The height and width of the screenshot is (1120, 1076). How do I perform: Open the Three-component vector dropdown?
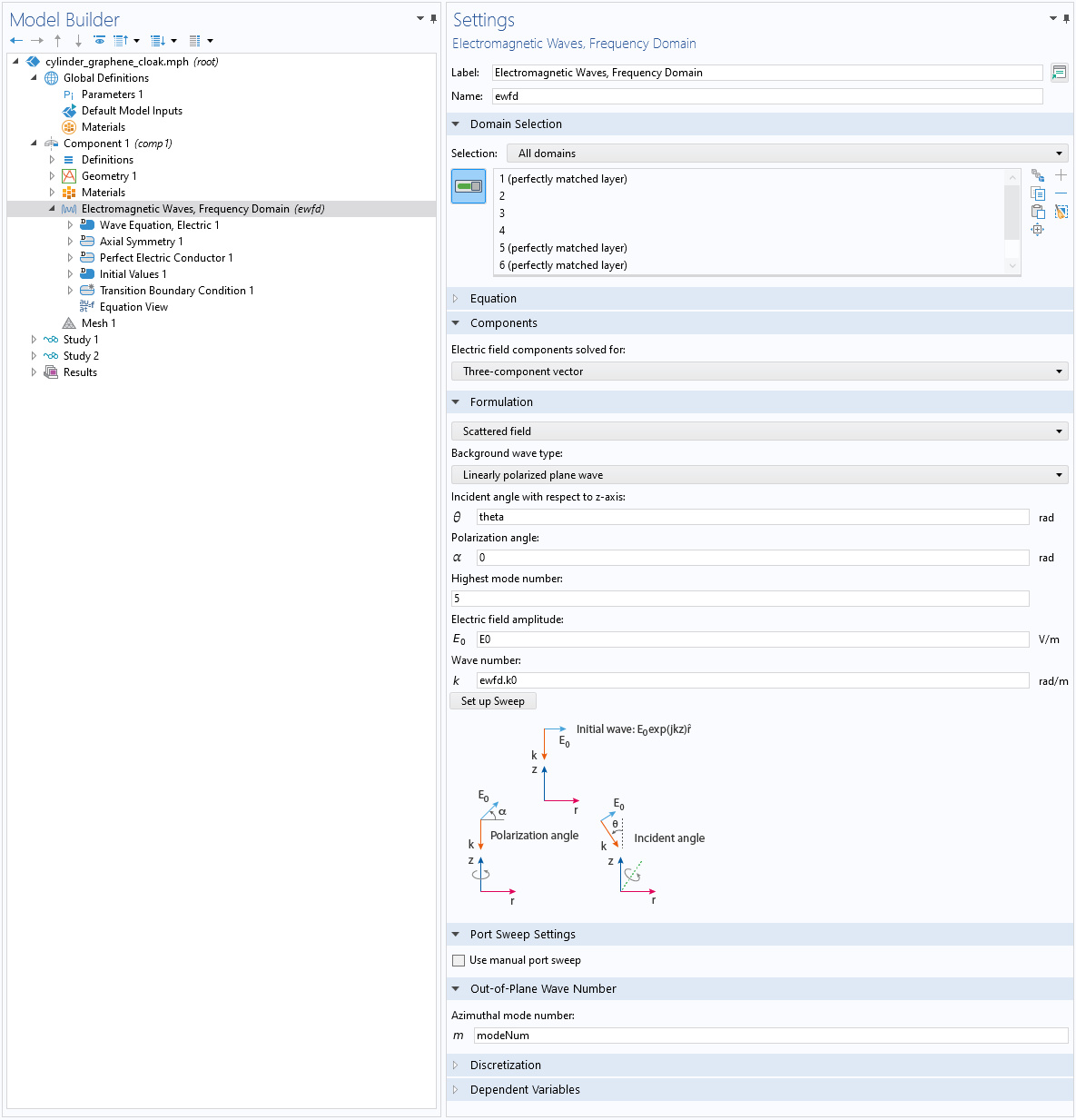click(x=760, y=372)
